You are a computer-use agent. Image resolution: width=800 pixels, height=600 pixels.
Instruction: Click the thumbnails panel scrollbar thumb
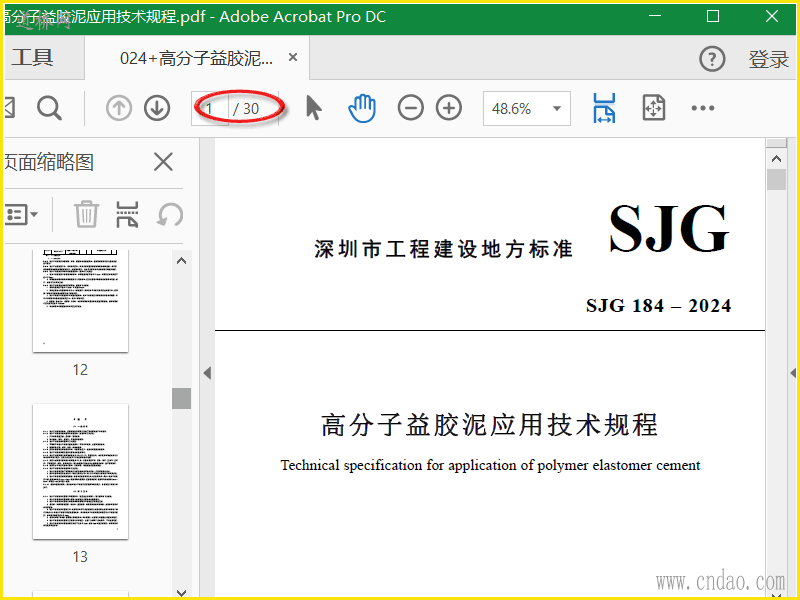[181, 398]
